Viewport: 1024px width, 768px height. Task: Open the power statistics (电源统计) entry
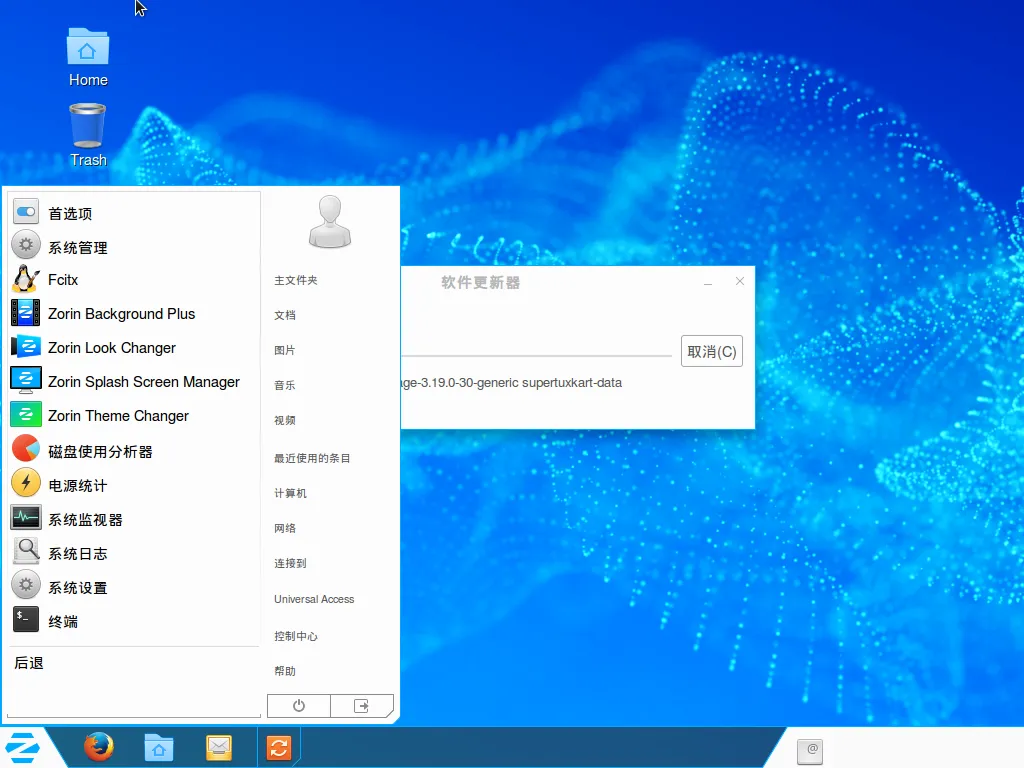[x=77, y=485]
